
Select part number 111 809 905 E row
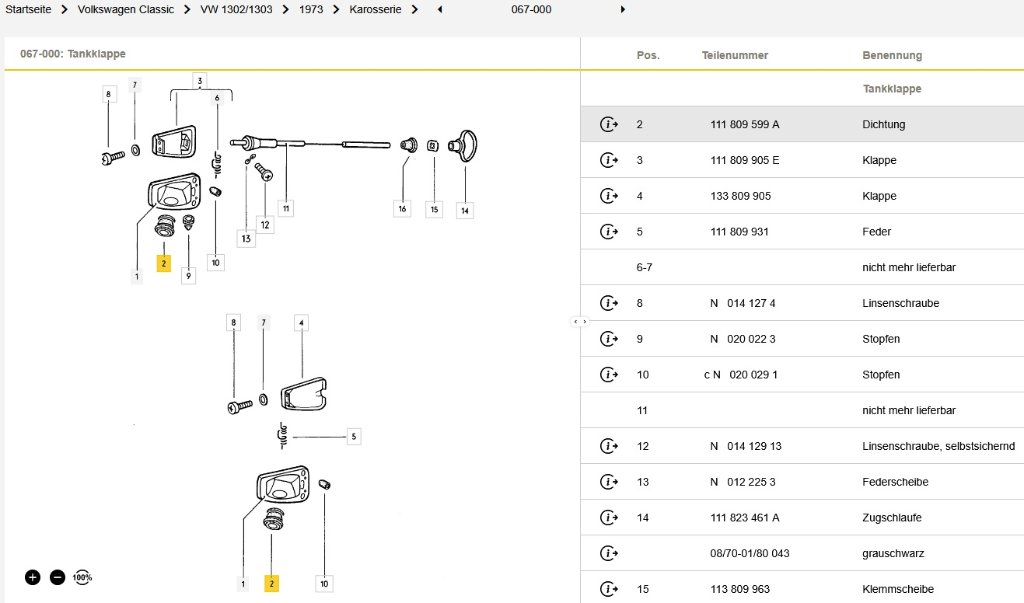744,160
